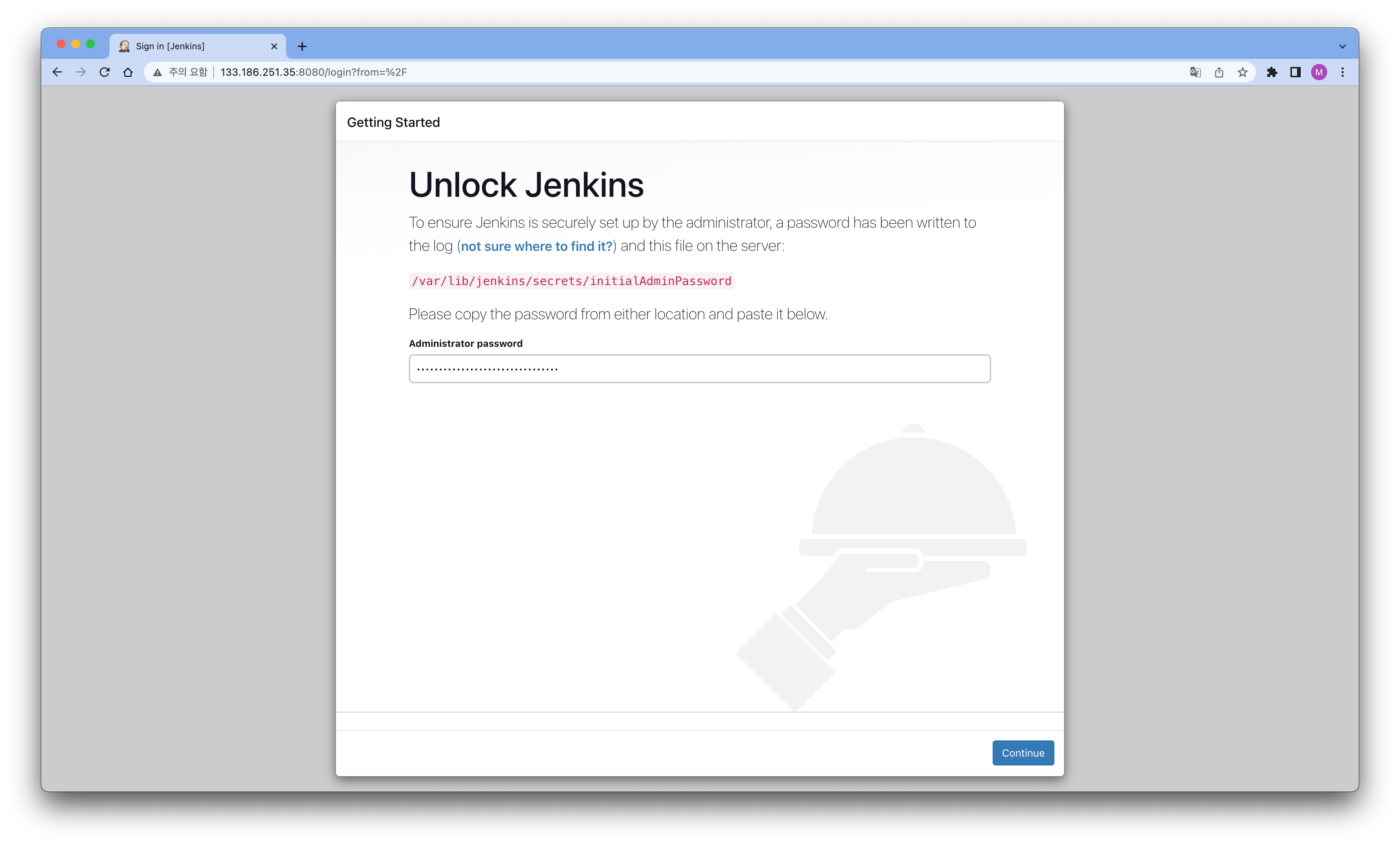Viewport: 1400px width, 846px height.
Task: Click the initialAdminPassword file path
Action: pos(572,281)
